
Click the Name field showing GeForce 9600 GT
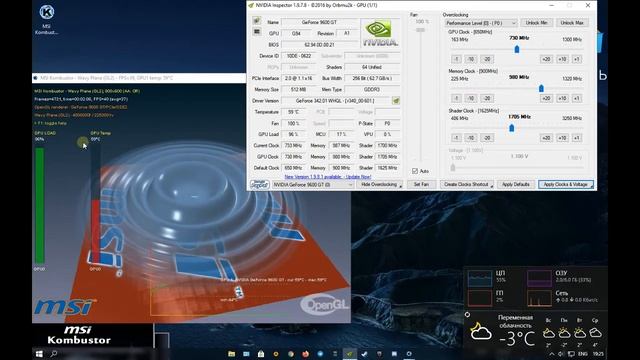click(x=319, y=22)
